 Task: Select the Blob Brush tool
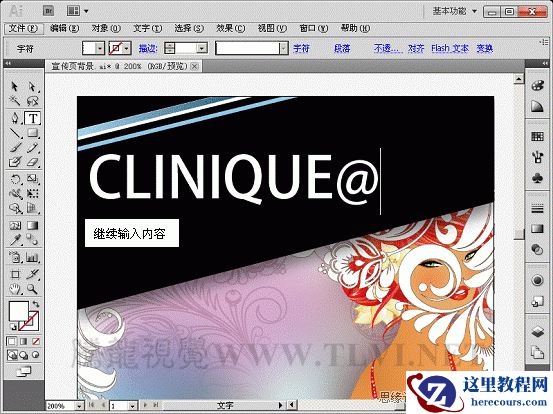pyautogui.click(x=14, y=162)
